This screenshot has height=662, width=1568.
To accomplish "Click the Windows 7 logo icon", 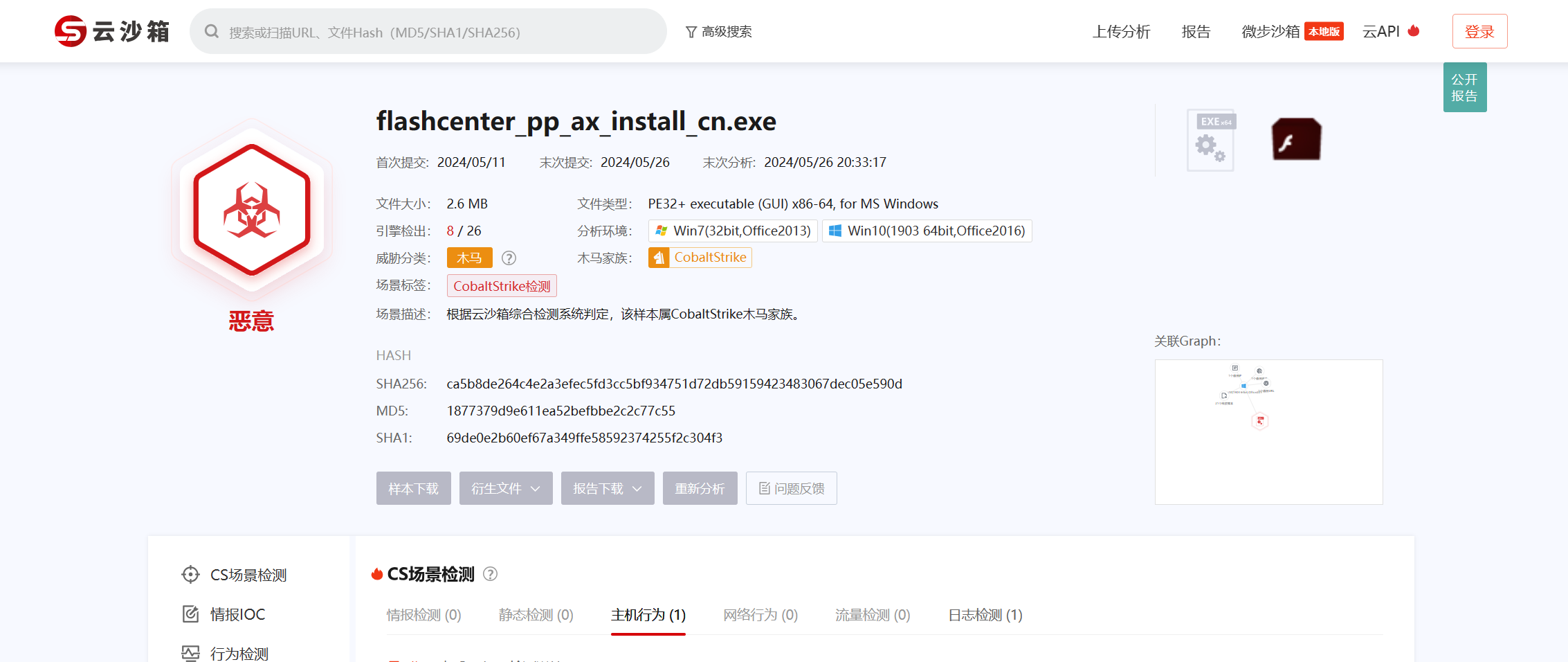I will coord(662,231).
